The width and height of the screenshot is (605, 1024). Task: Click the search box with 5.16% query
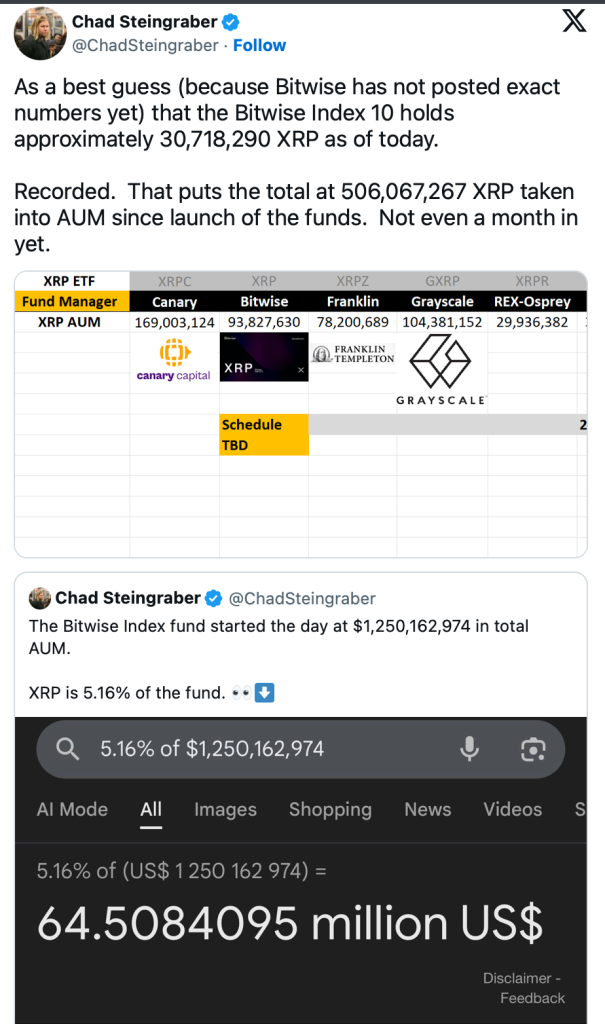click(260, 748)
